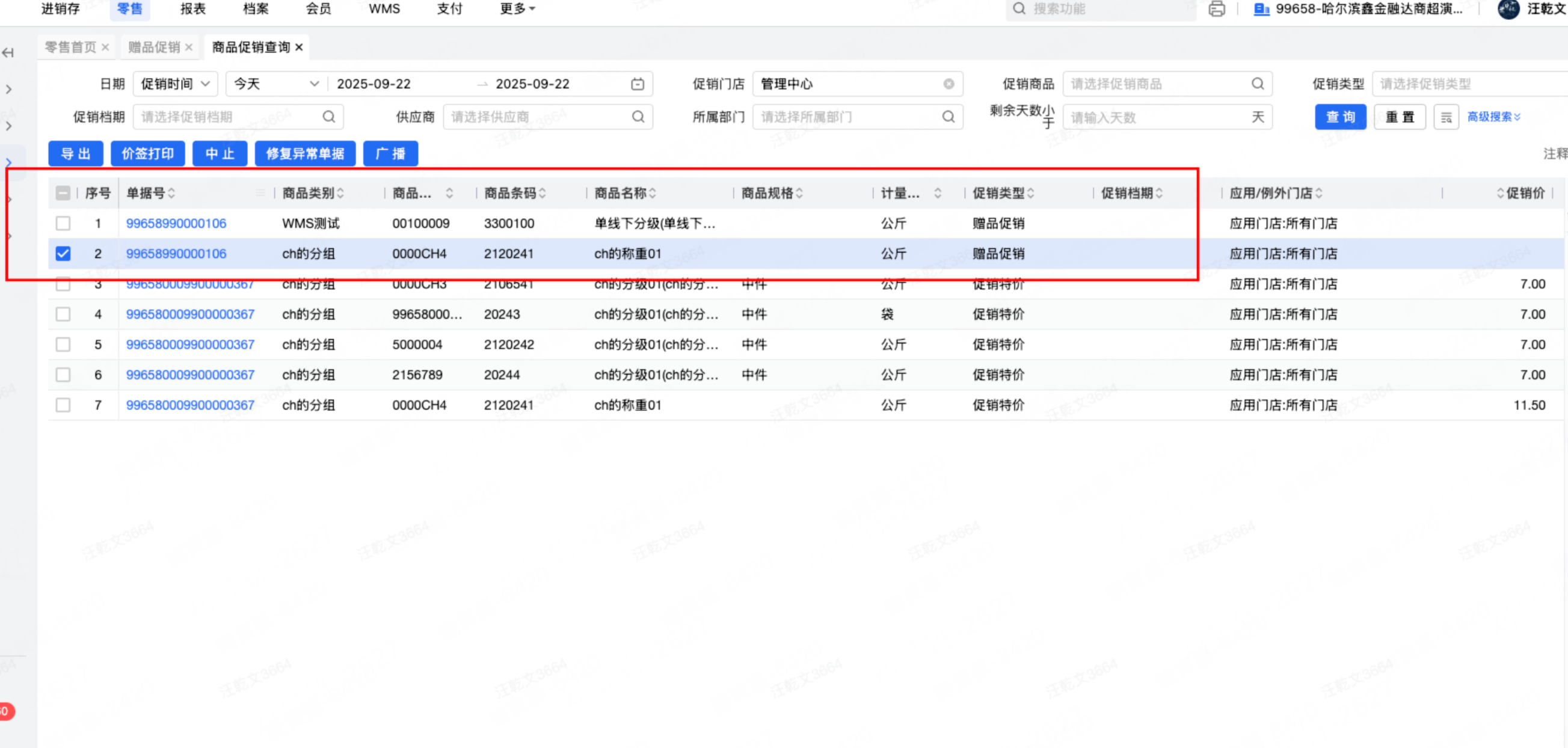Clear the 促销门店 管理中心 selection
The image size is (1568, 748).
(948, 84)
